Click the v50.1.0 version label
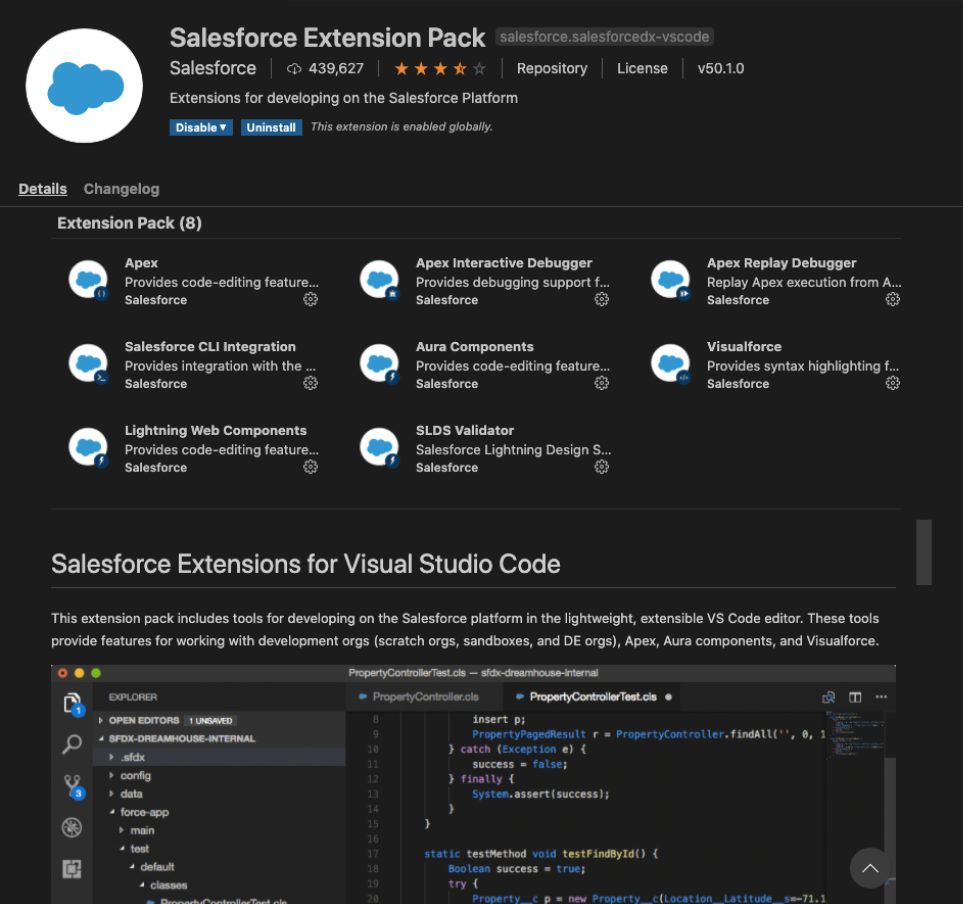Image resolution: width=968 pixels, height=904 pixels. point(720,69)
